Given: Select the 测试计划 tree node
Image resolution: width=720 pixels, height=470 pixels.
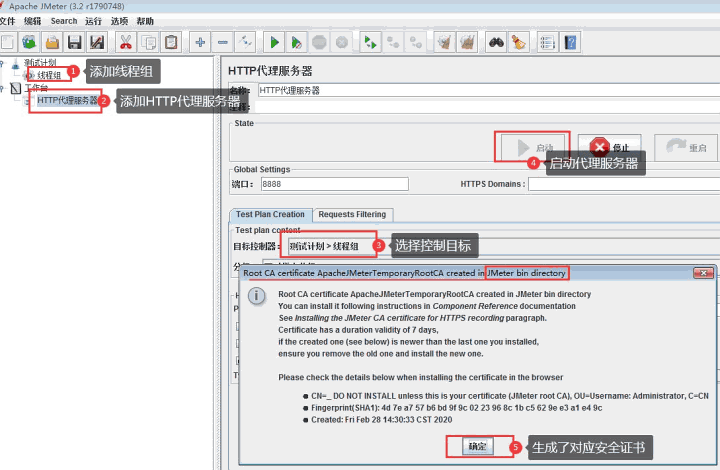Looking at the screenshot, I should pos(40,63).
